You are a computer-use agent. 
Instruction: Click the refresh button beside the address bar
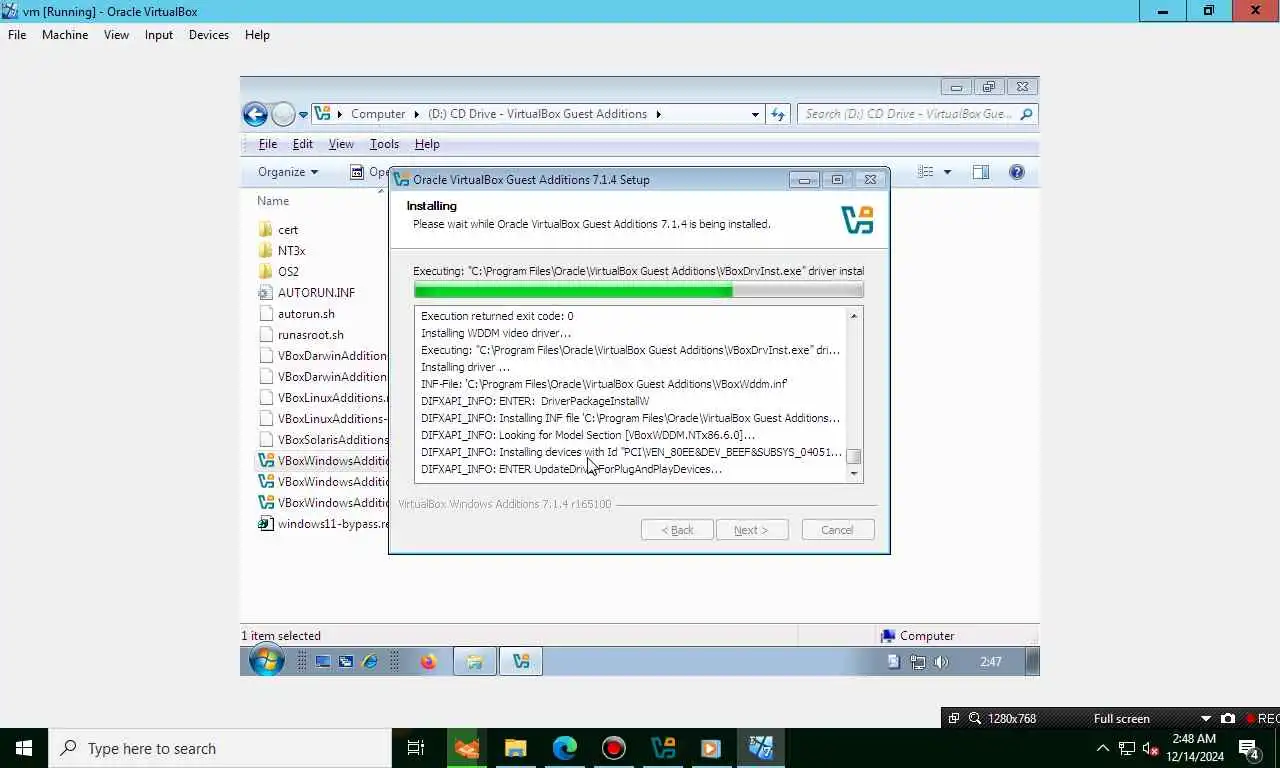778,114
